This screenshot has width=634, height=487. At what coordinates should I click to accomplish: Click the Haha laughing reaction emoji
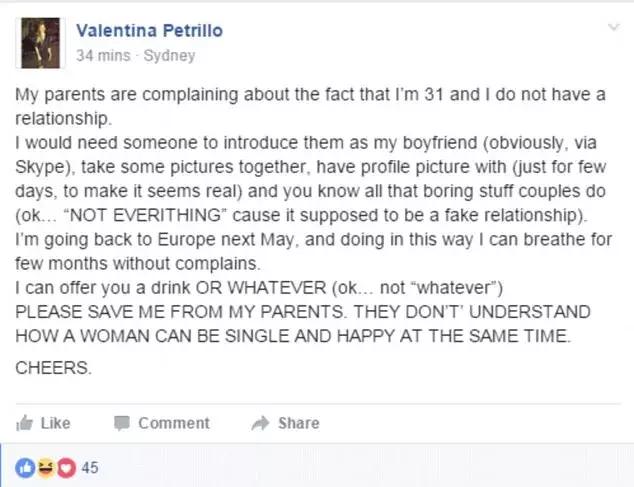43,467
